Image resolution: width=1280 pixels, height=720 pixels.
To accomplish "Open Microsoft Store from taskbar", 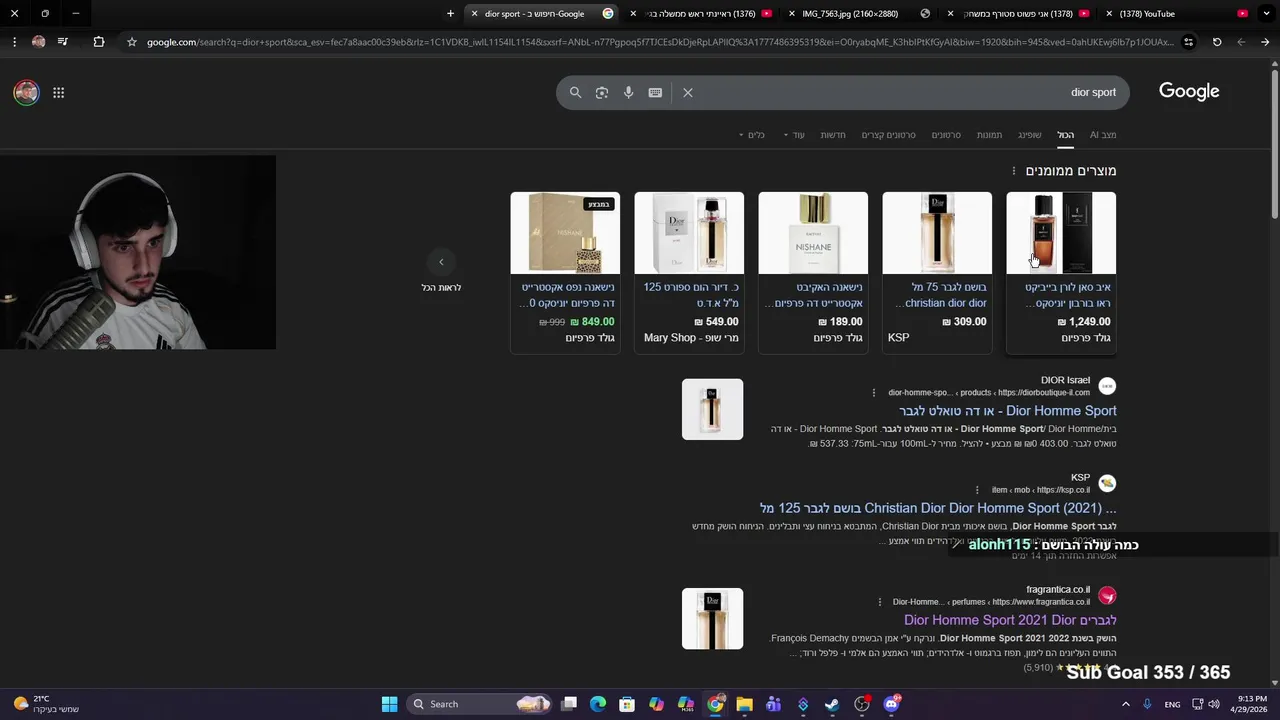I will click(627, 704).
